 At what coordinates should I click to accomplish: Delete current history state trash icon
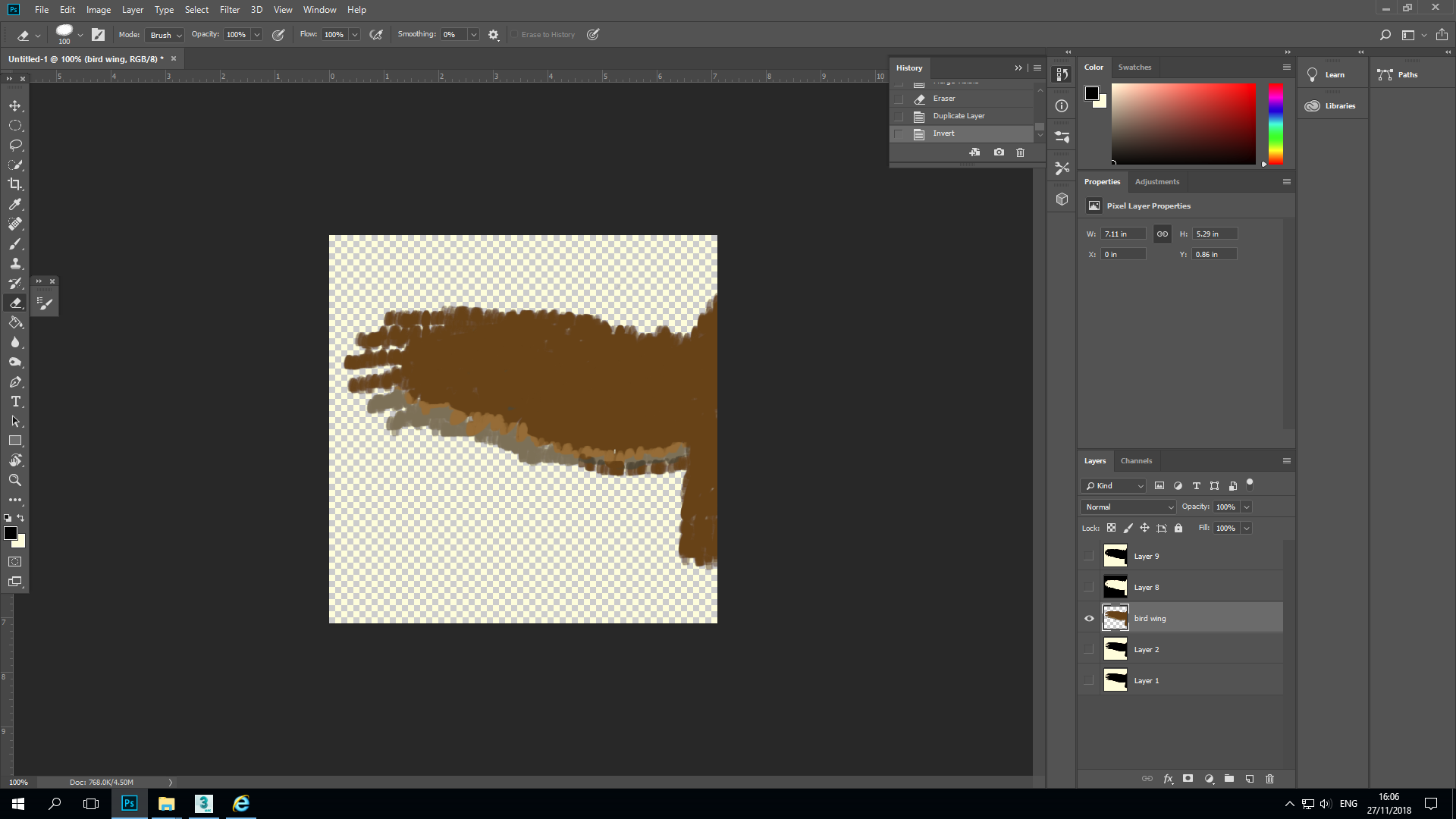(x=1020, y=152)
